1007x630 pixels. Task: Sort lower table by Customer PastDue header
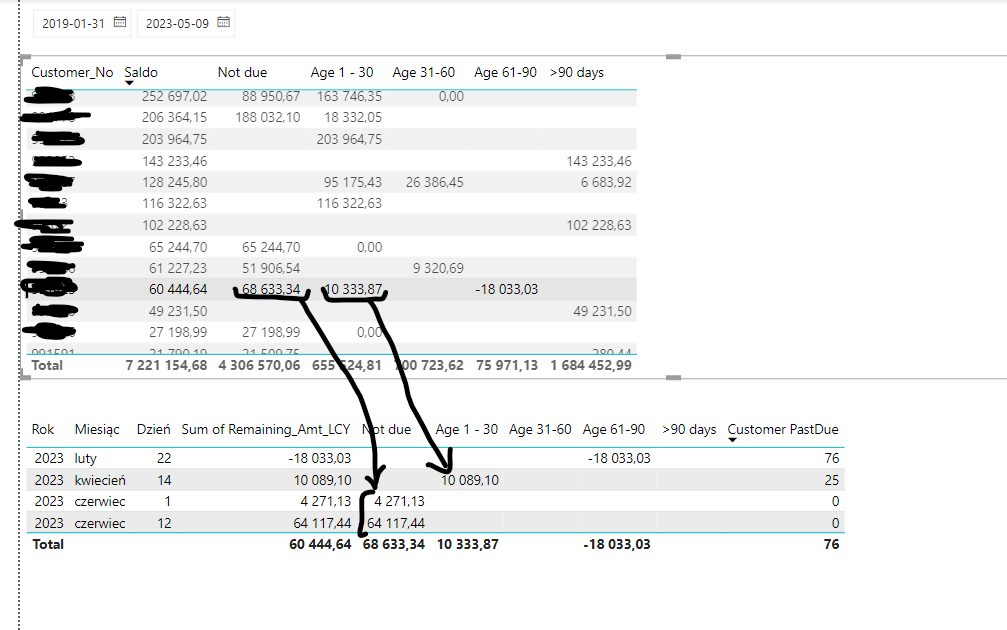coord(783,429)
